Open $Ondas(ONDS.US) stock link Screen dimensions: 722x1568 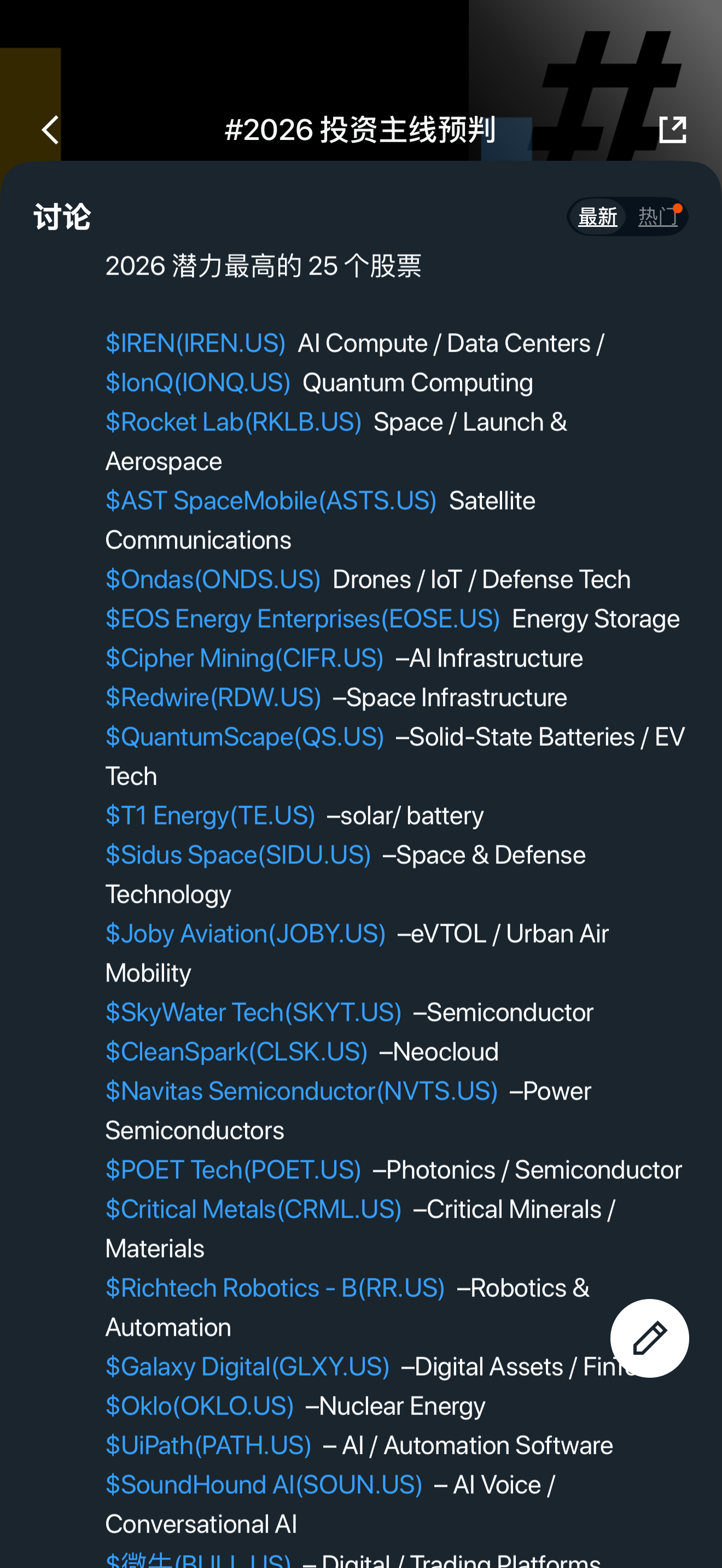pos(213,580)
